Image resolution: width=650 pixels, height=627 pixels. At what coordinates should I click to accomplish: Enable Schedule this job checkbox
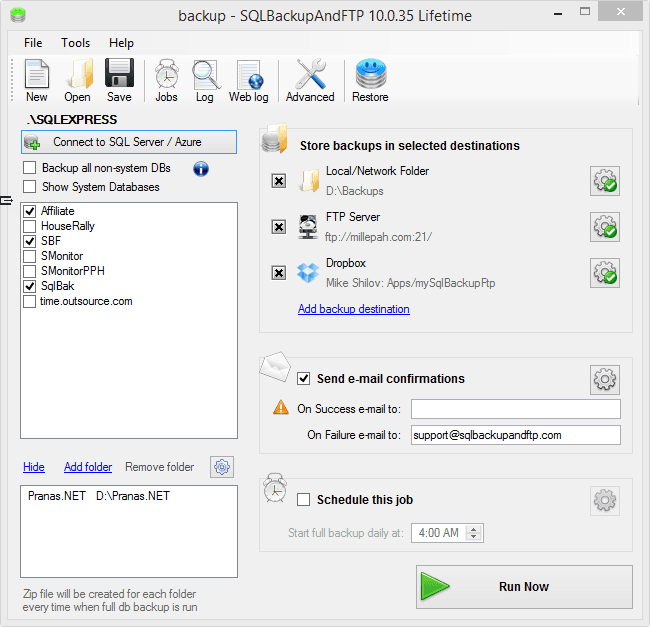303,499
